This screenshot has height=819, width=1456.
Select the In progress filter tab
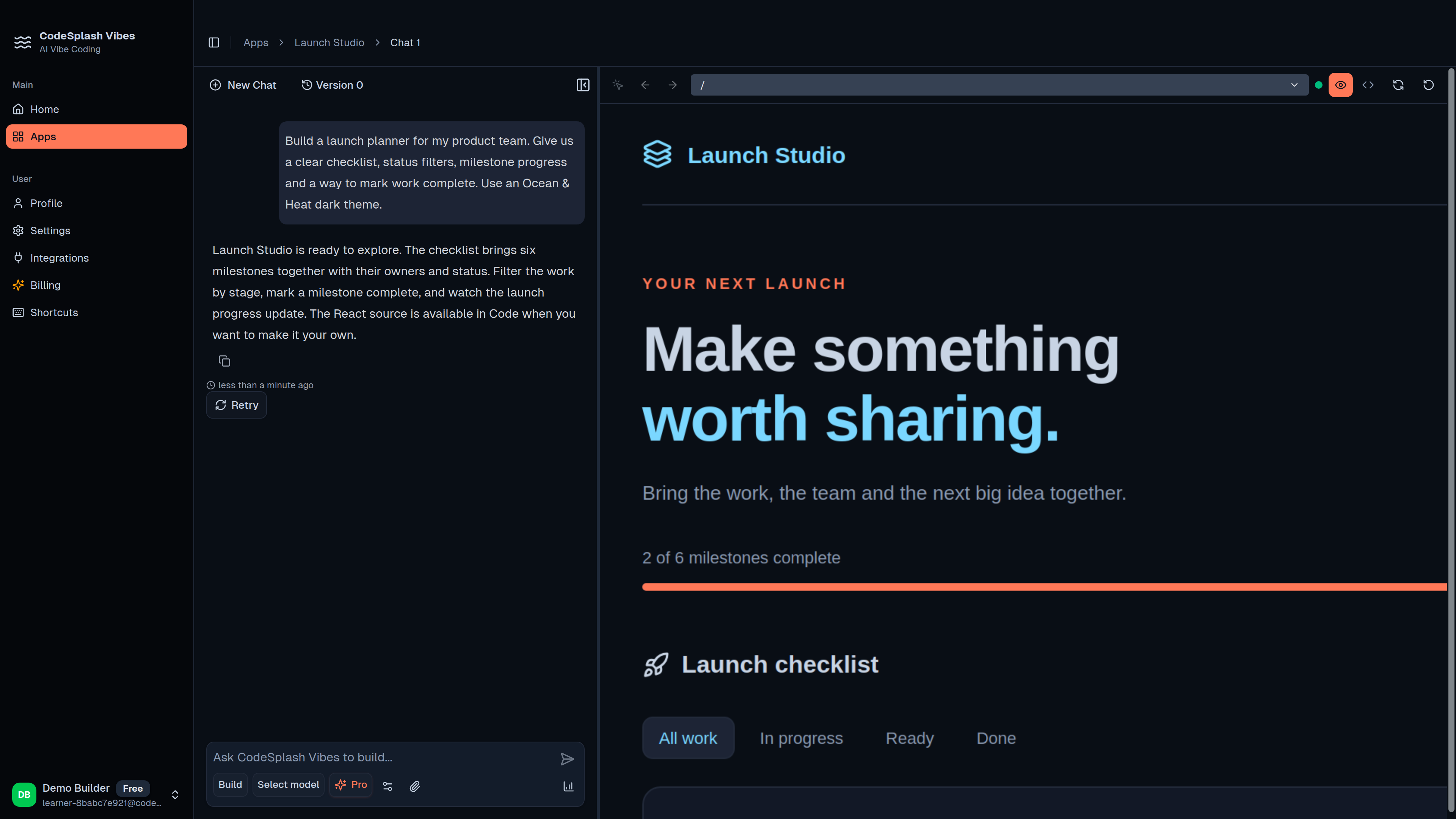(801, 737)
